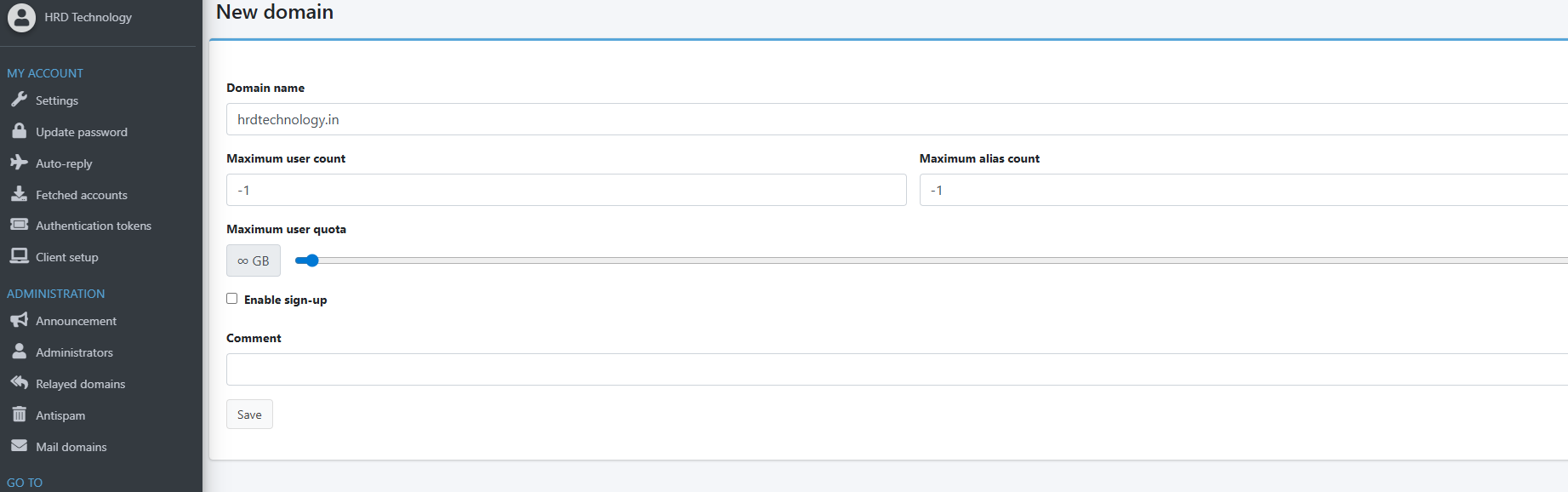Click the HRD Technology account name
This screenshot has width=1568, height=492.
[88, 17]
